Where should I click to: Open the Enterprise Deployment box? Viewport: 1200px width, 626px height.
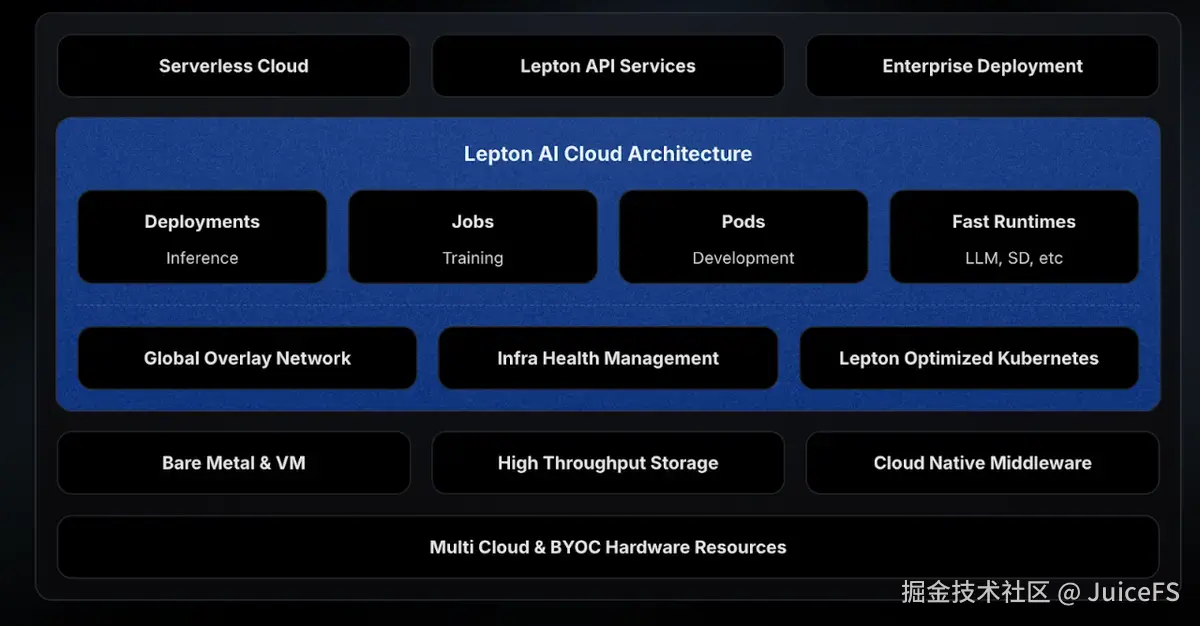tap(982, 66)
